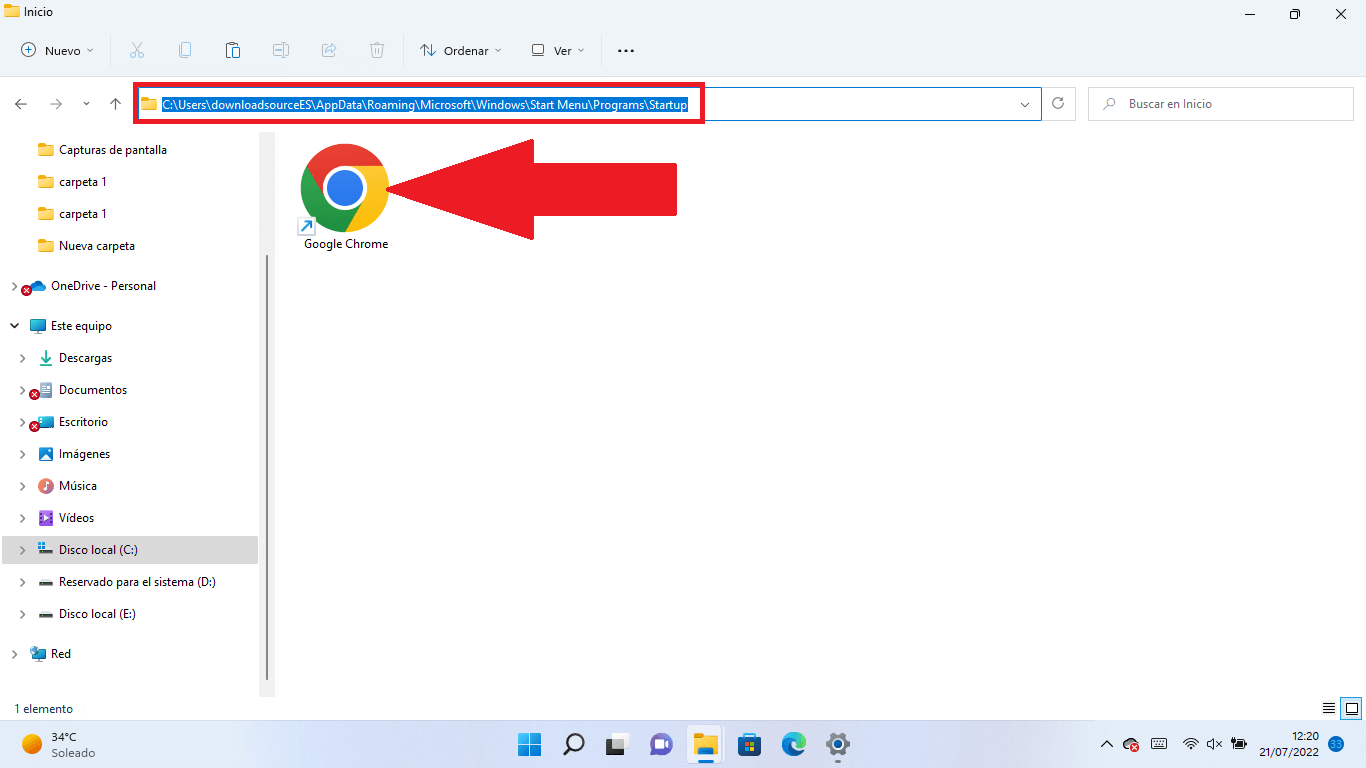Click the Wi-Fi network tray icon

tap(1190, 744)
